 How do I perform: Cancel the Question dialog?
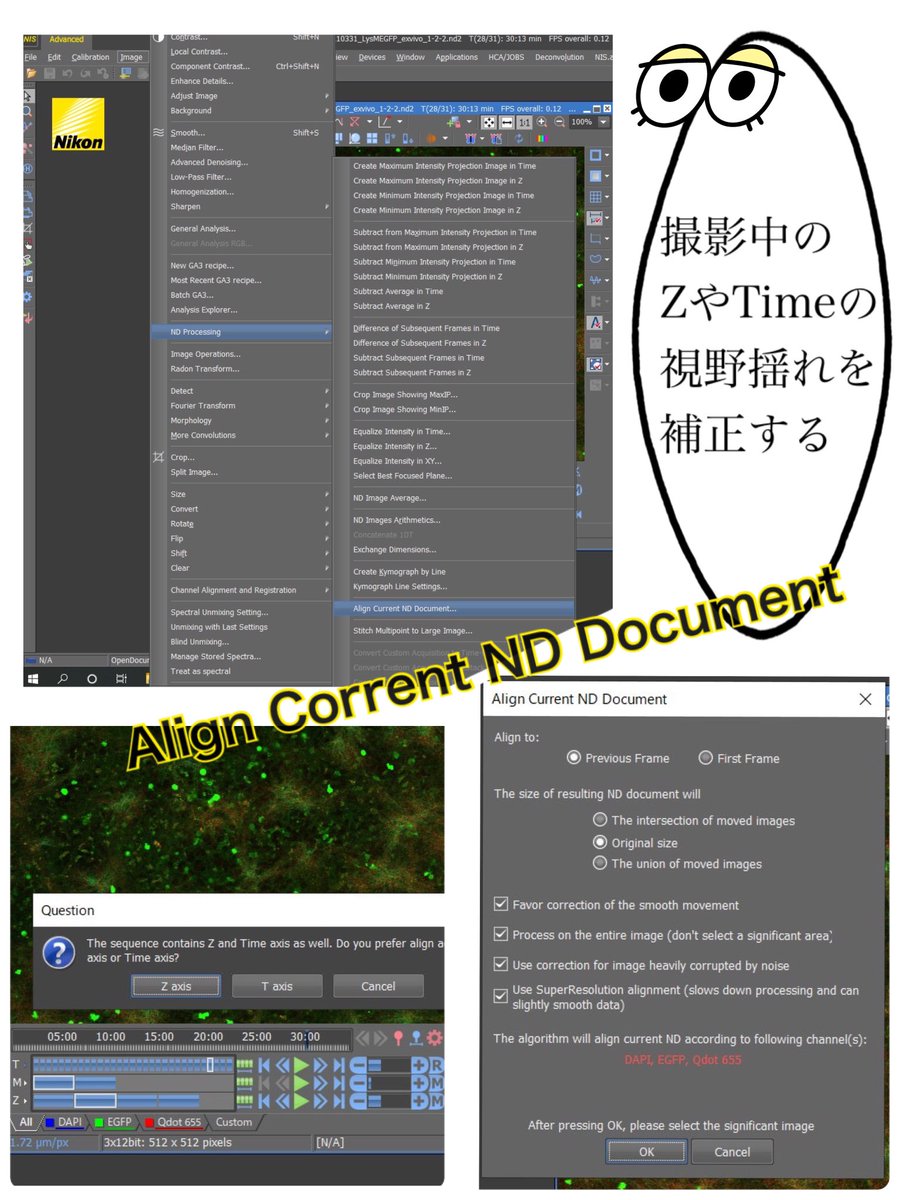point(378,986)
